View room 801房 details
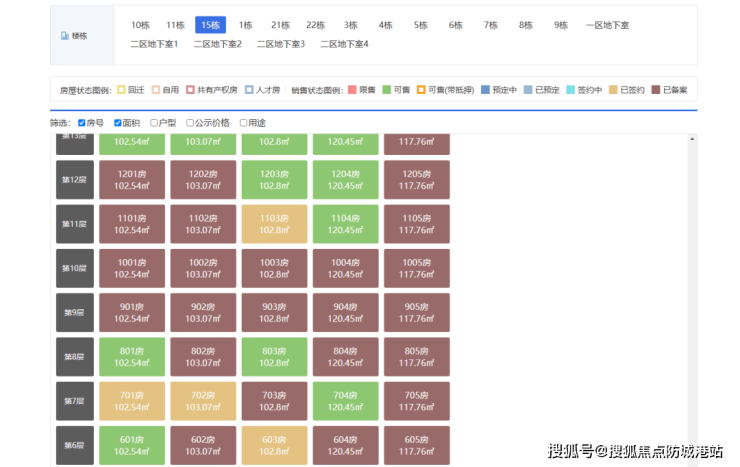 (132, 357)
